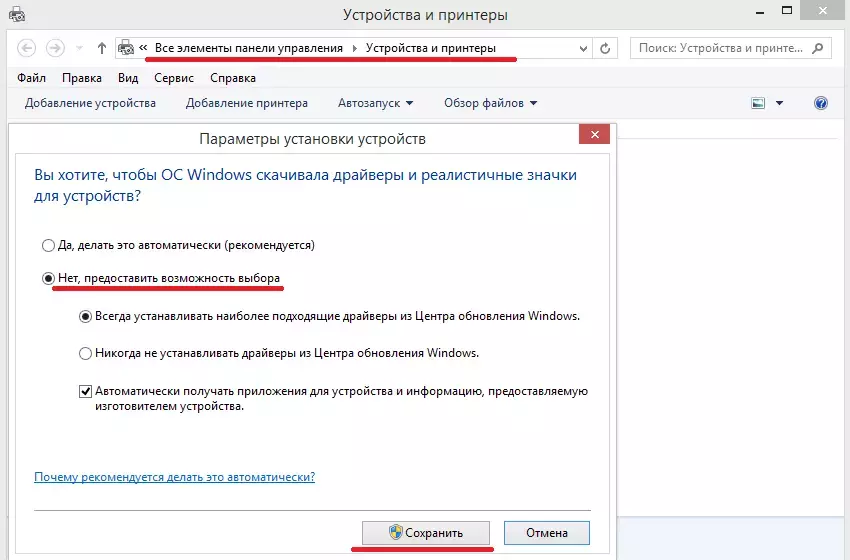Open the Правка menu

[x=82, y=78]
